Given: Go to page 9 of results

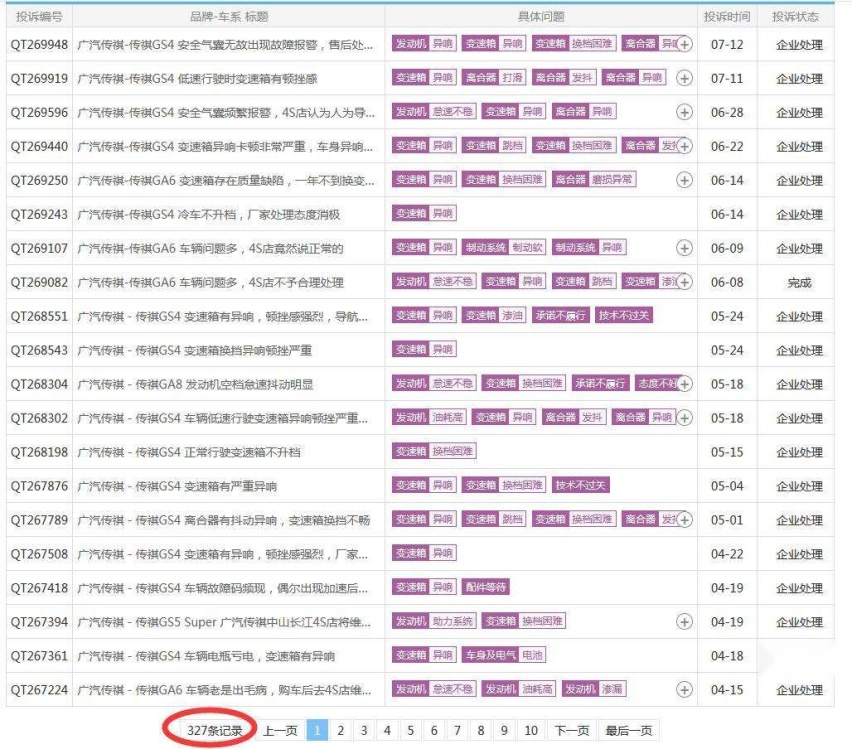Looking at the screenshot, I should tap(504, 730).
